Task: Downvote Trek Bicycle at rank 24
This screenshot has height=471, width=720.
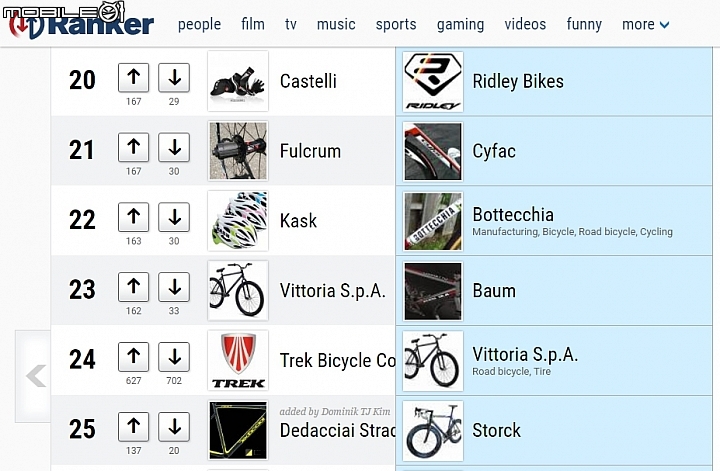Action: click(174, 357)
